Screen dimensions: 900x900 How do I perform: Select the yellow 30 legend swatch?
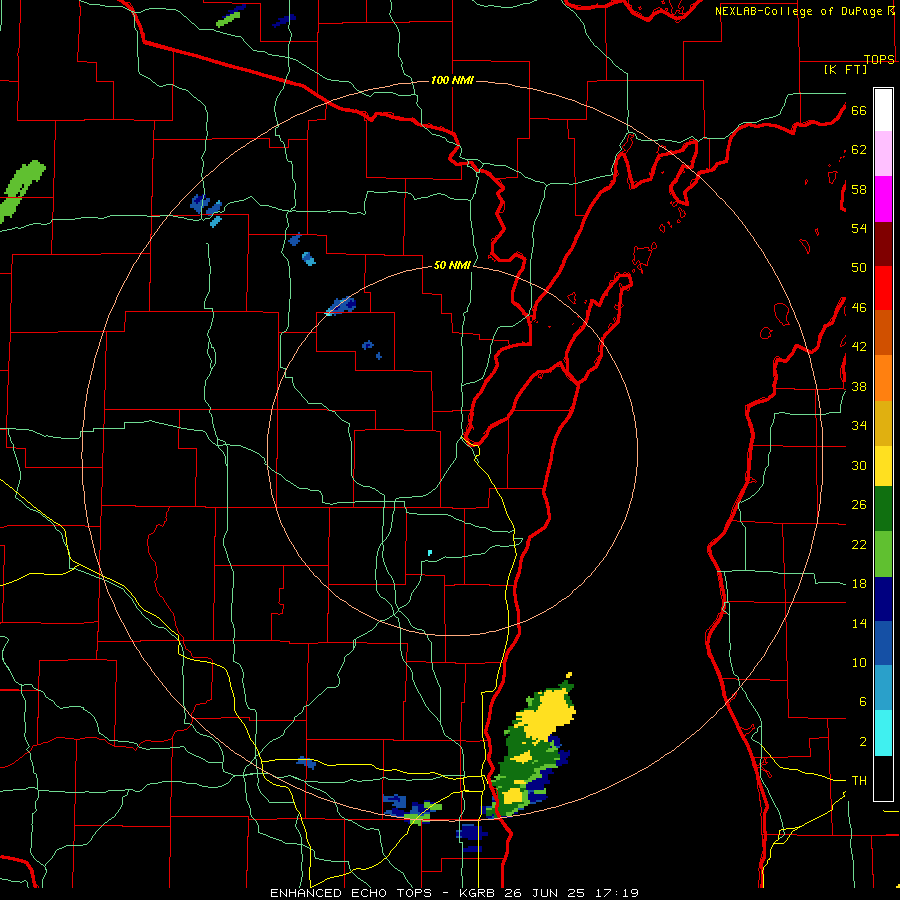tap(883, 466)
